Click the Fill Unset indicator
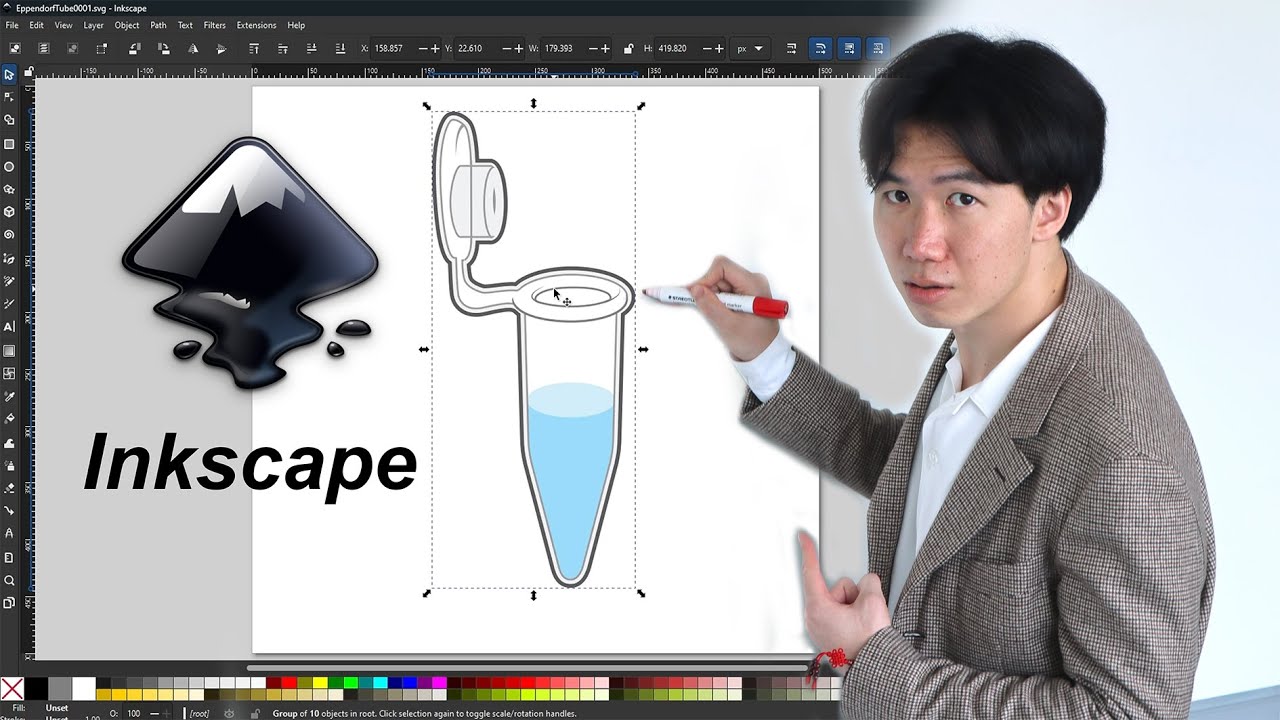Image resolution: width=1280 pixels, height=720 pixels. point(57,708)
